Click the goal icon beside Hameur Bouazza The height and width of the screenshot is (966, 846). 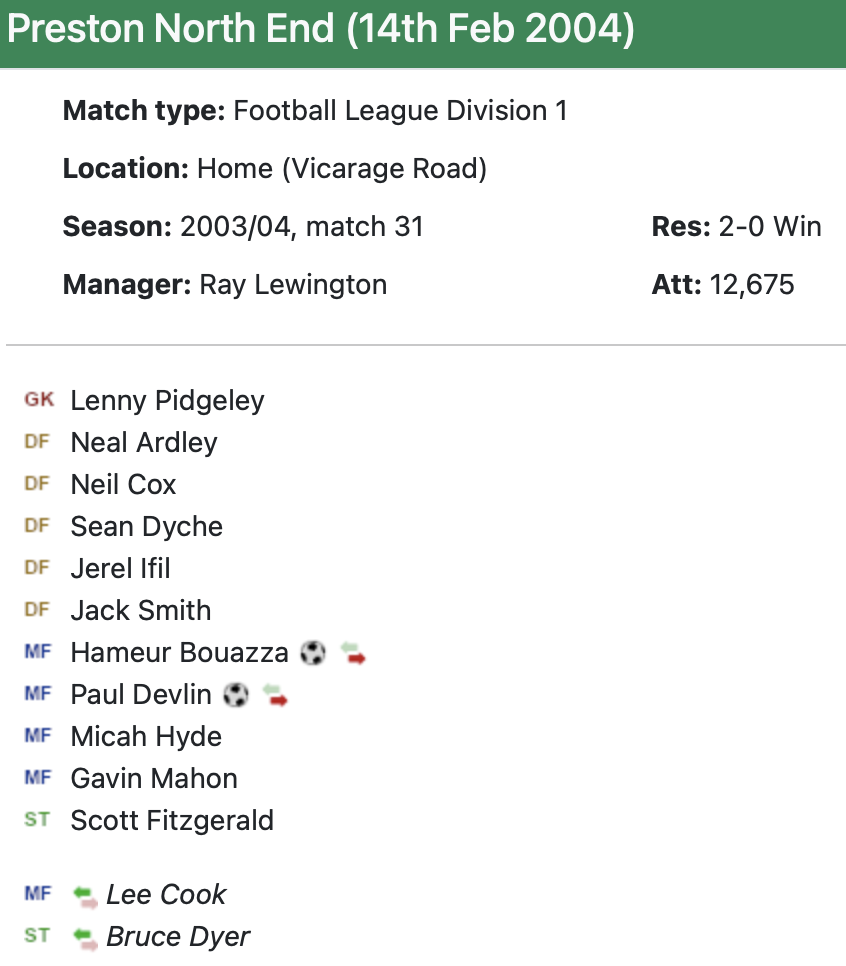(313, 654)
